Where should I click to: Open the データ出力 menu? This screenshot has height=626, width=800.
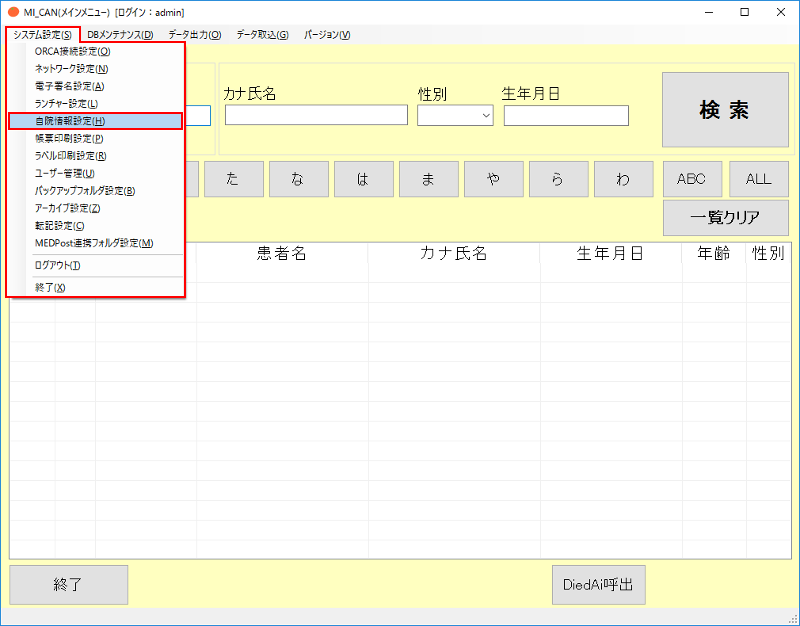[194, 35]
